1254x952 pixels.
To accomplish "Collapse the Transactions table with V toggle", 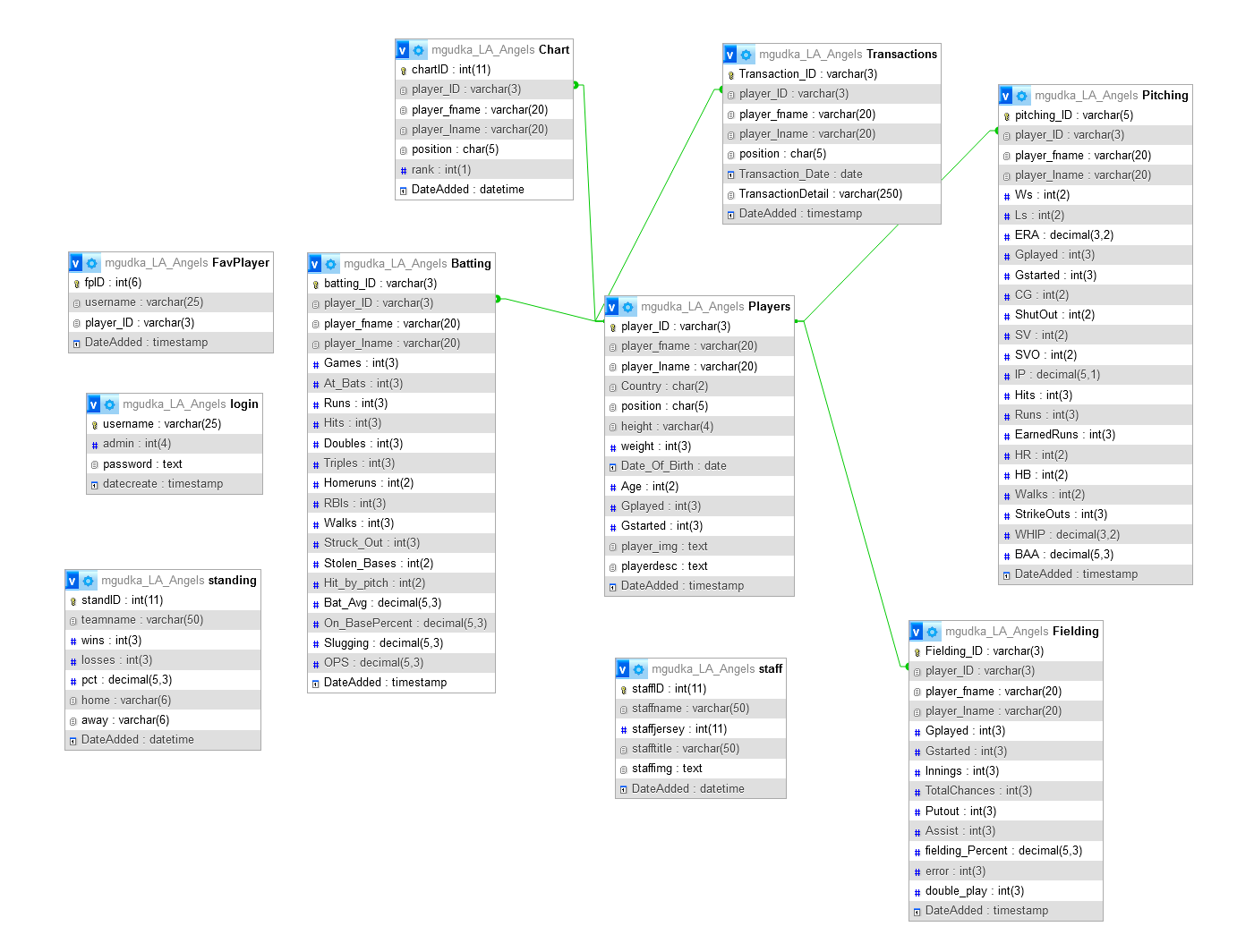I will (730, 55).
